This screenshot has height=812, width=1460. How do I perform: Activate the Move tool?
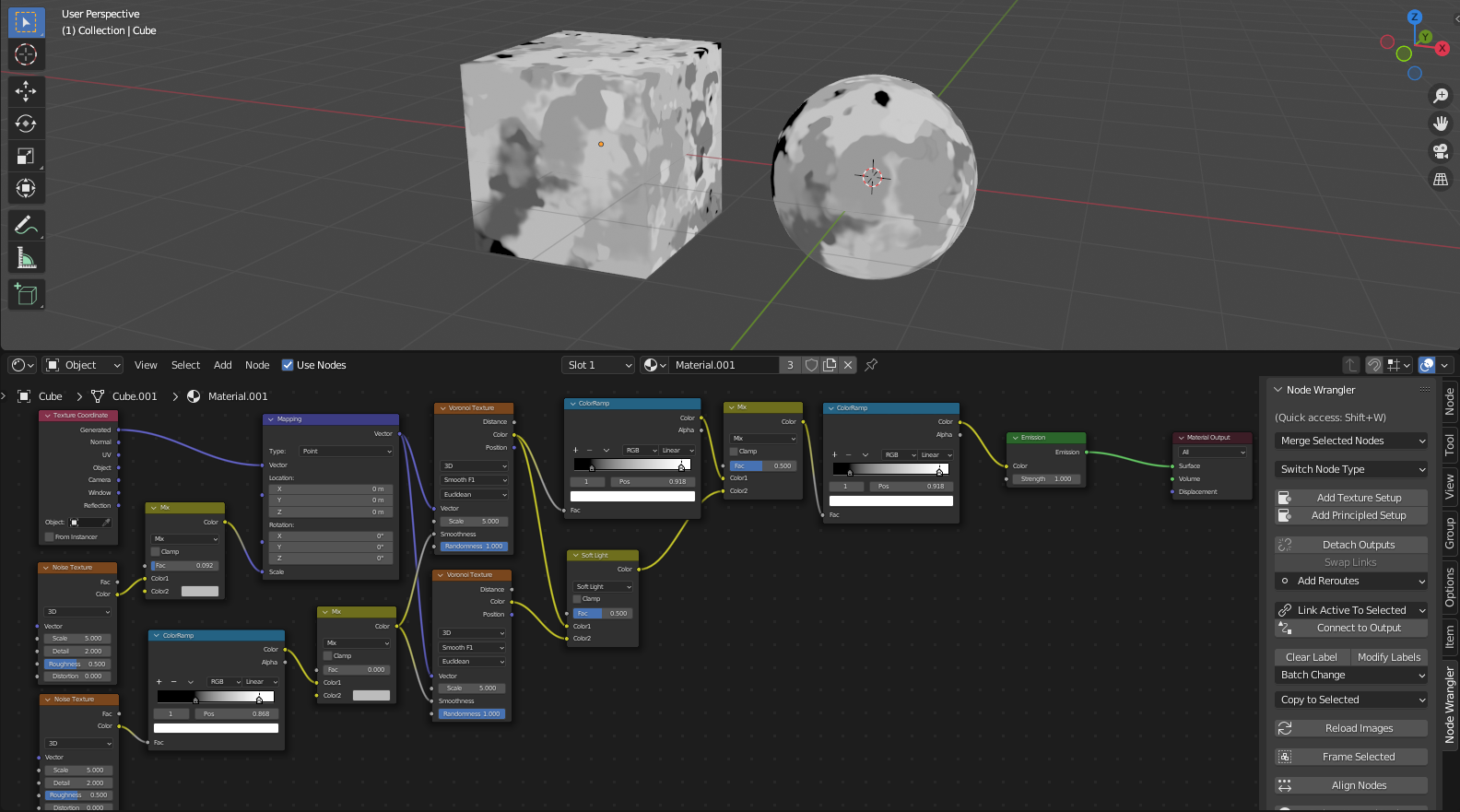coord(26,90)
